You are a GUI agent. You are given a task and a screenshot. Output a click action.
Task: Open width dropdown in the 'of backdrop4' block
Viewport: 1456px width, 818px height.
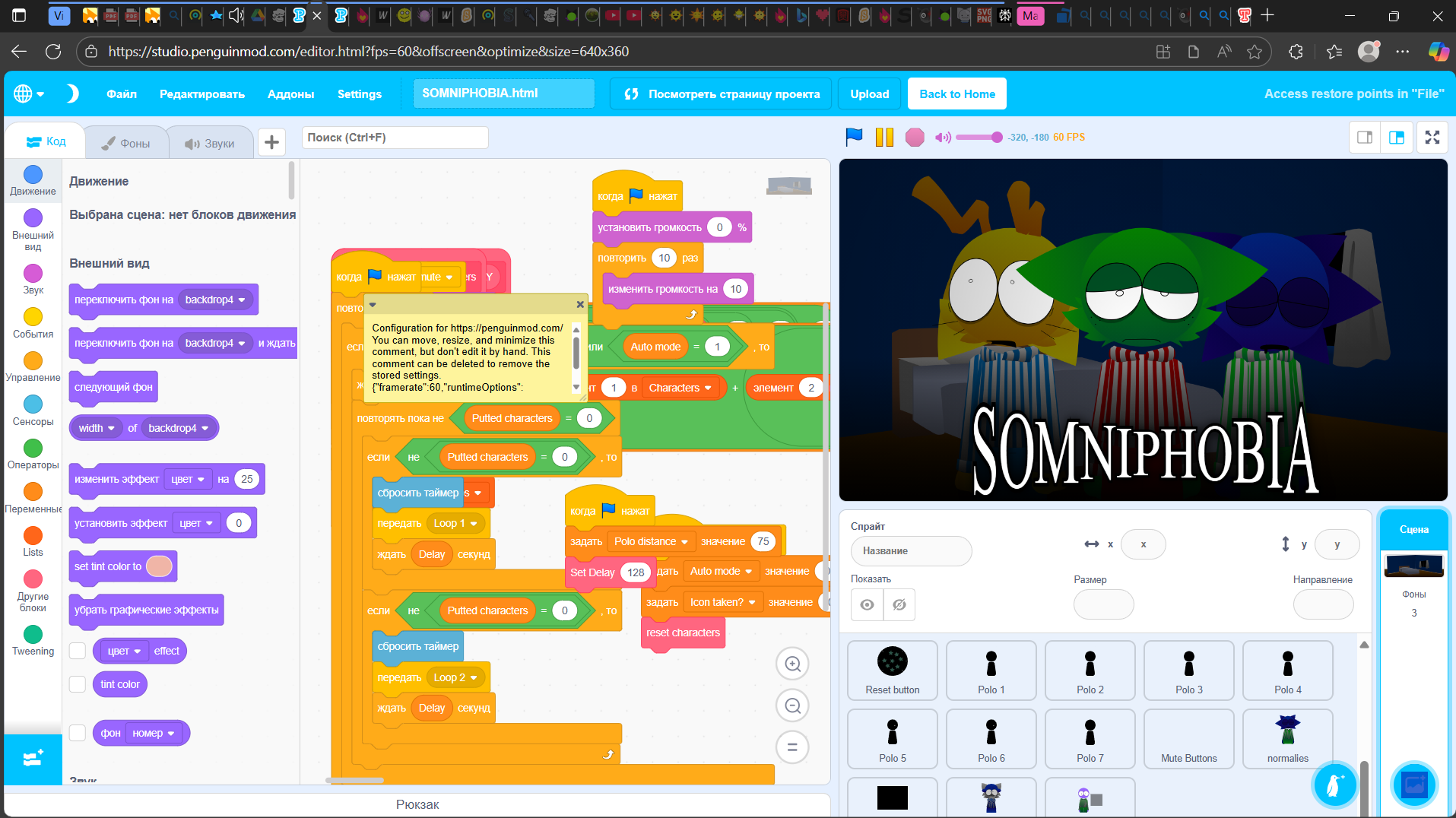(x=97, y=428)
